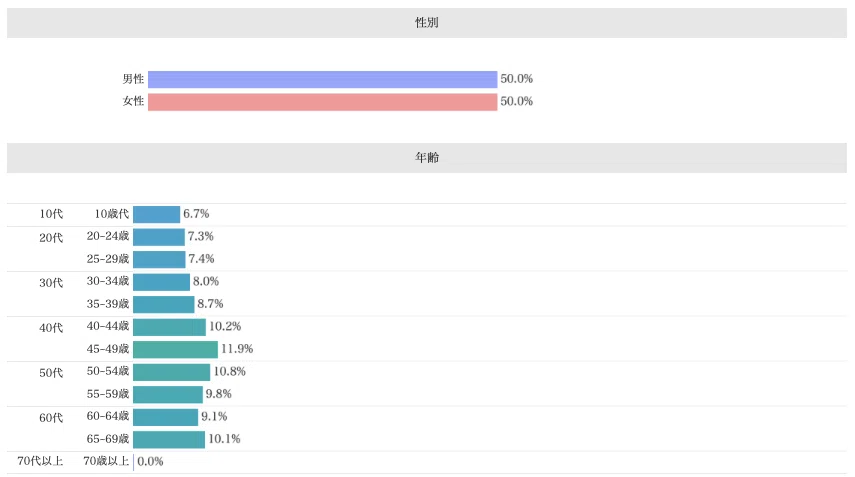
Task: Click the 65-69歳 10.1% bar
Action: pyautogui.click(x=169, y=439)
